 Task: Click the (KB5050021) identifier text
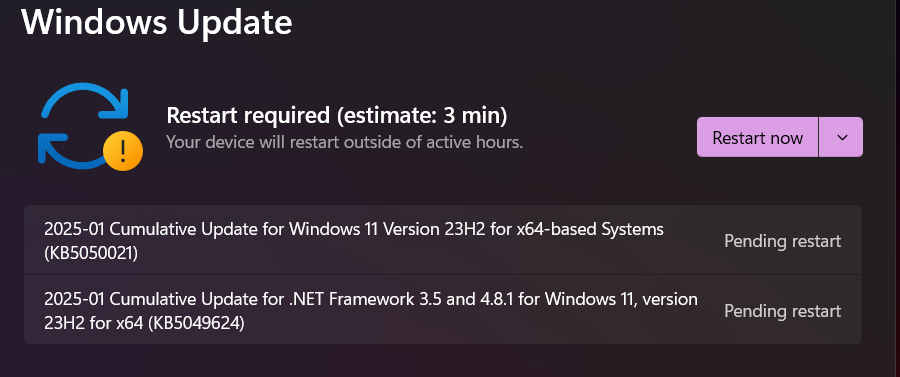point(91,253)
